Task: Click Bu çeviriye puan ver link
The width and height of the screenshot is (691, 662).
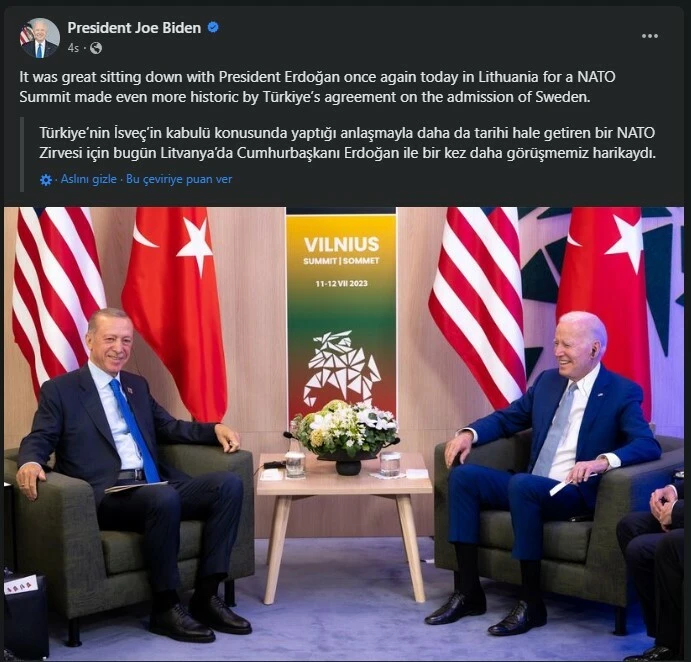Action: point(179,179)
